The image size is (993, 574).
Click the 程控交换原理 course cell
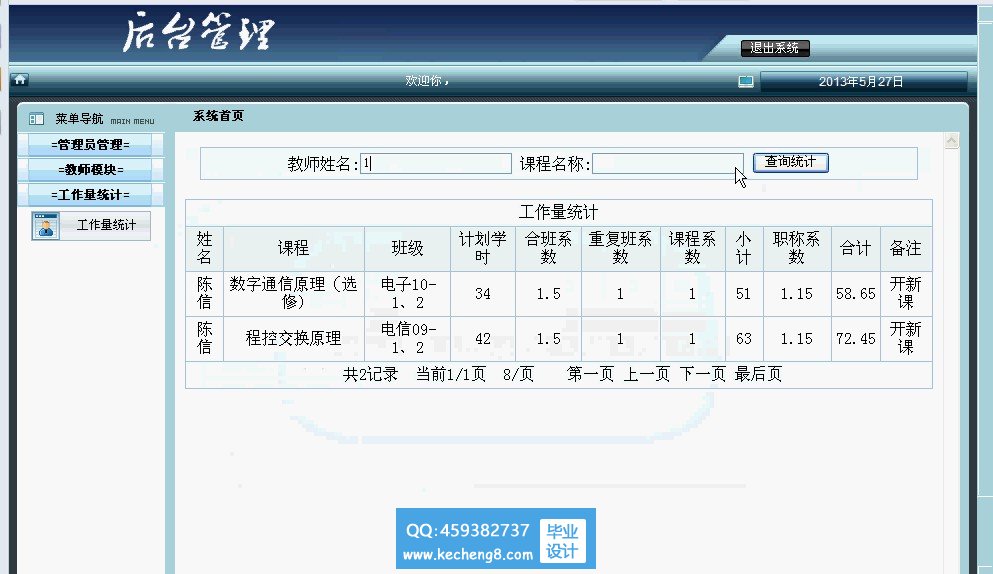pyautogui.click(x=293, y=338)
